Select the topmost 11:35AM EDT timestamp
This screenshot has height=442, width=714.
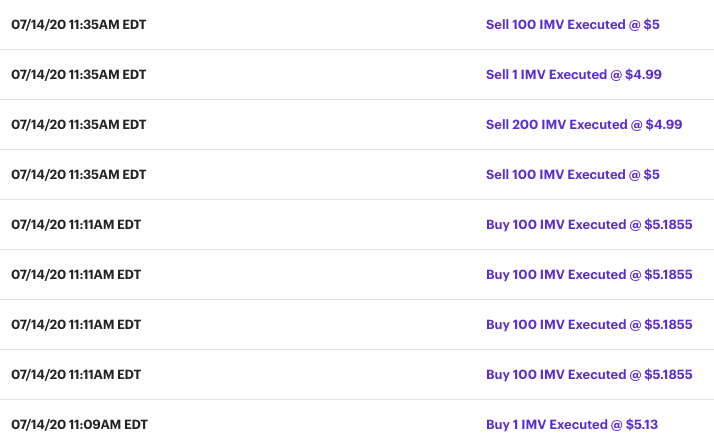79,24
